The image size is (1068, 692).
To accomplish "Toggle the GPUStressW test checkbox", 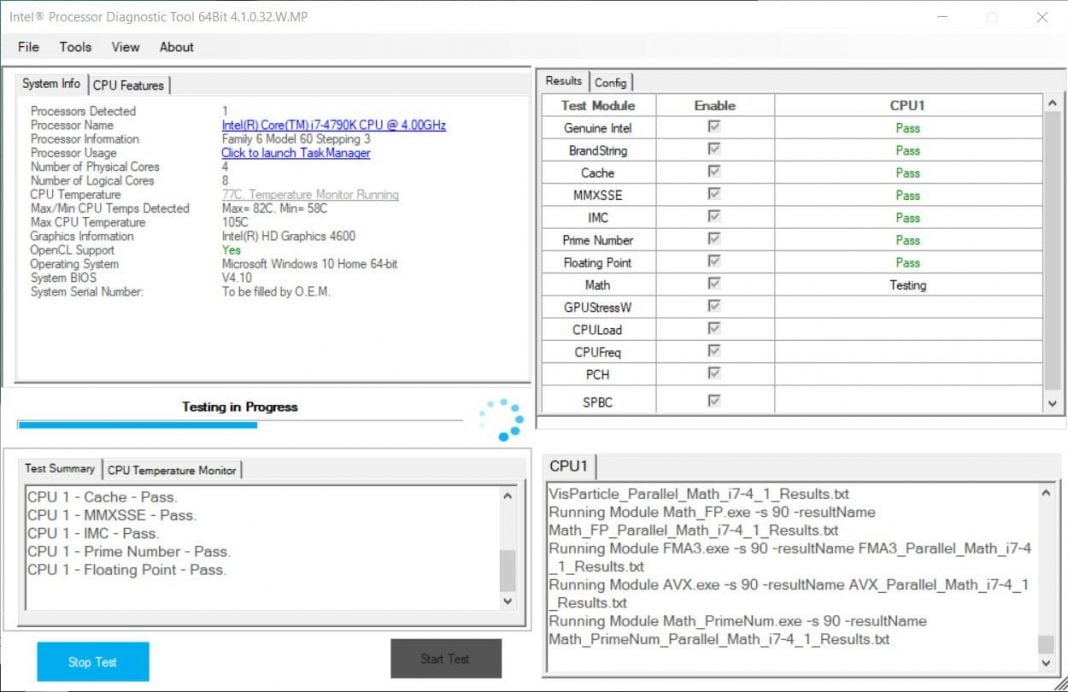I will [x=713, y=307].
